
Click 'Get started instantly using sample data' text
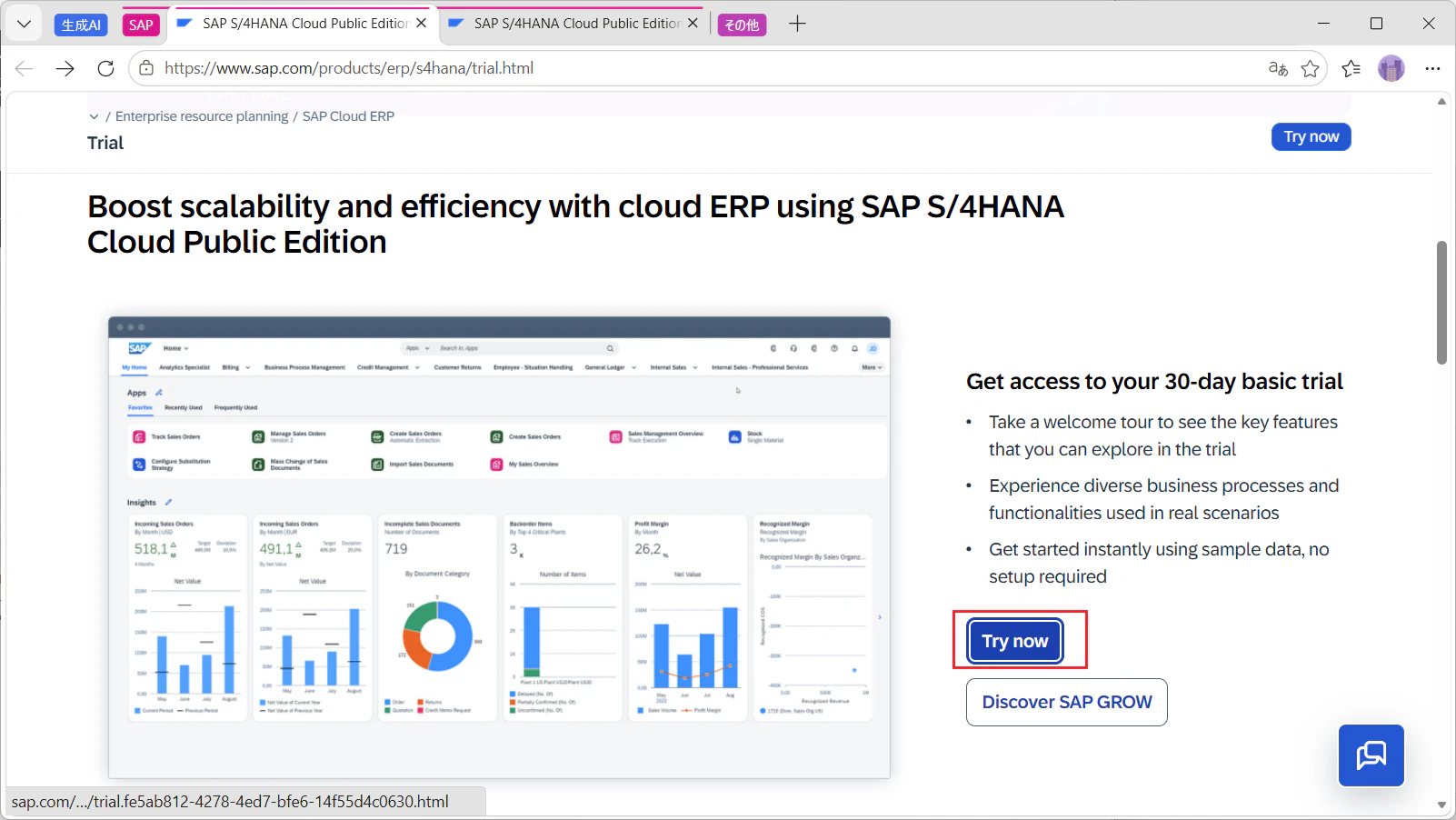click(x=1159, y=563)
